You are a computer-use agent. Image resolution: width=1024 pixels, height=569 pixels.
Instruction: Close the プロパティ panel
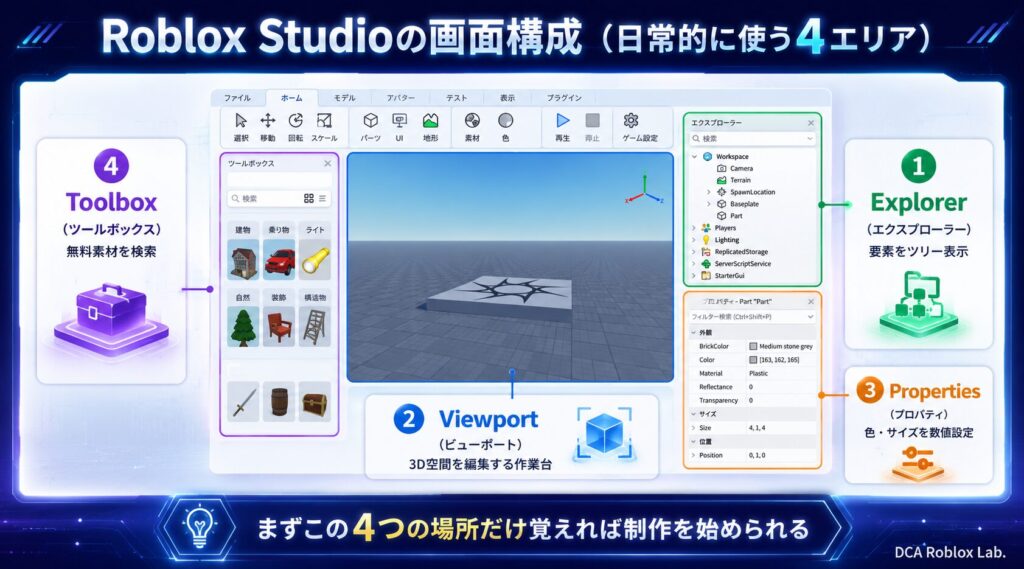pos(811,302)
